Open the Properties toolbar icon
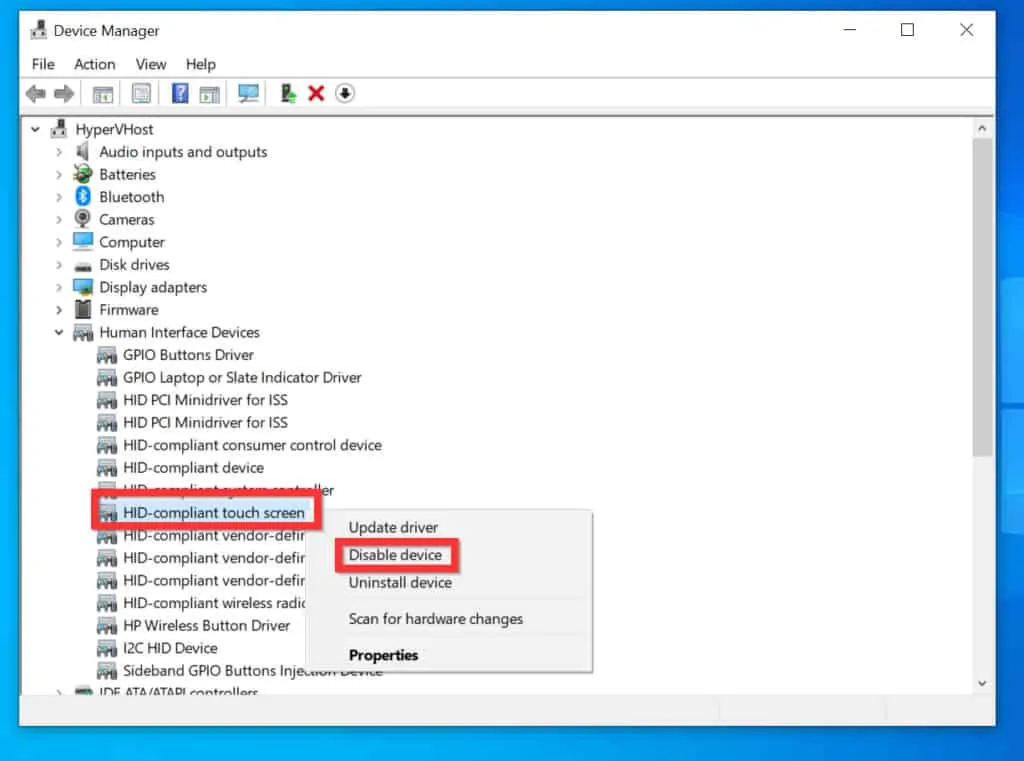The image size is (1024, 761). [141, 93]
